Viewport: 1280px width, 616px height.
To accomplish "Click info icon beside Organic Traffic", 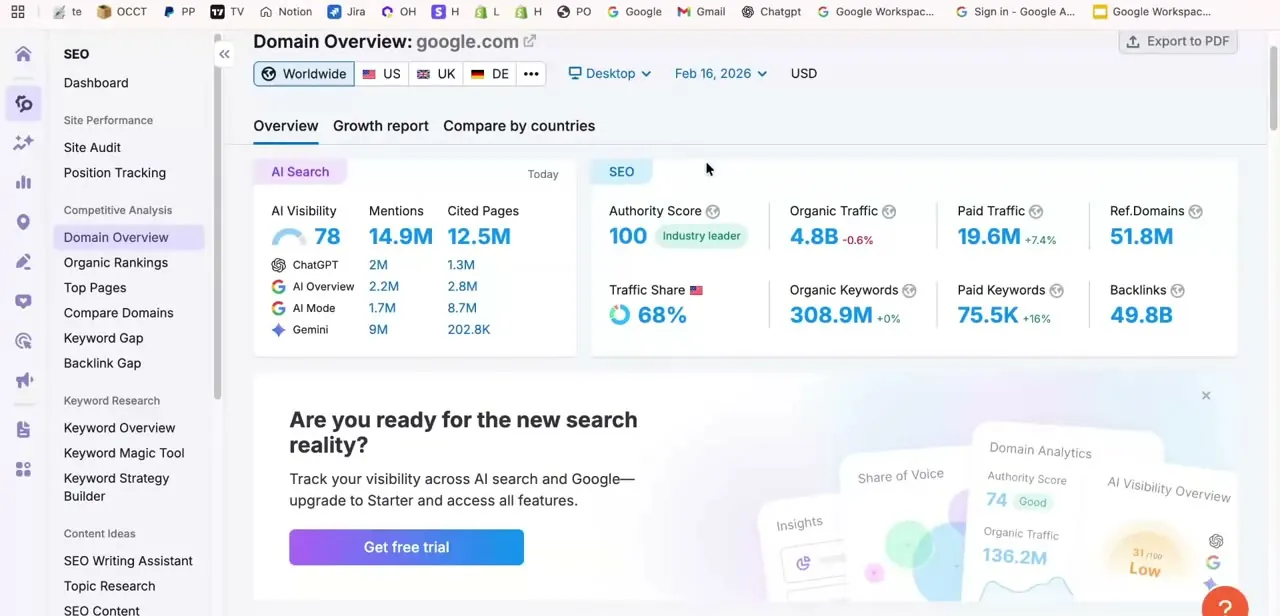I will [889, 211].
